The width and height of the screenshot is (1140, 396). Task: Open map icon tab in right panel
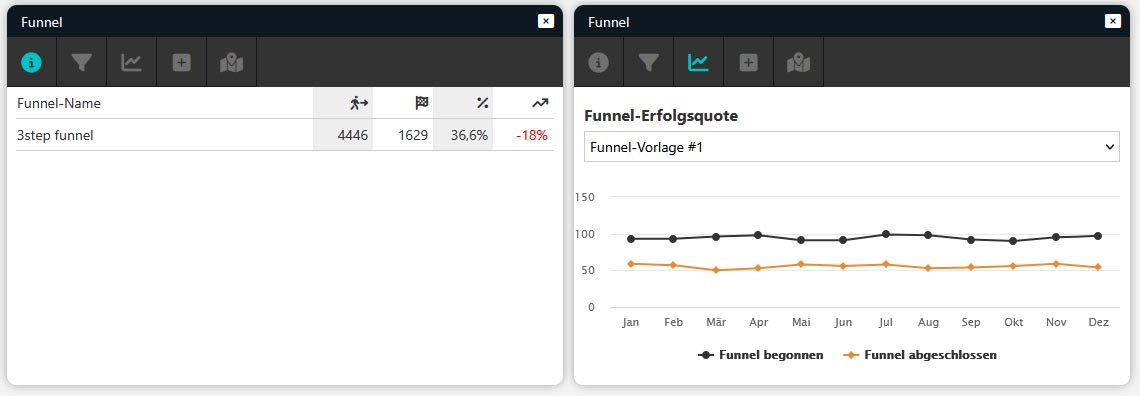click(x=799, y=62)
